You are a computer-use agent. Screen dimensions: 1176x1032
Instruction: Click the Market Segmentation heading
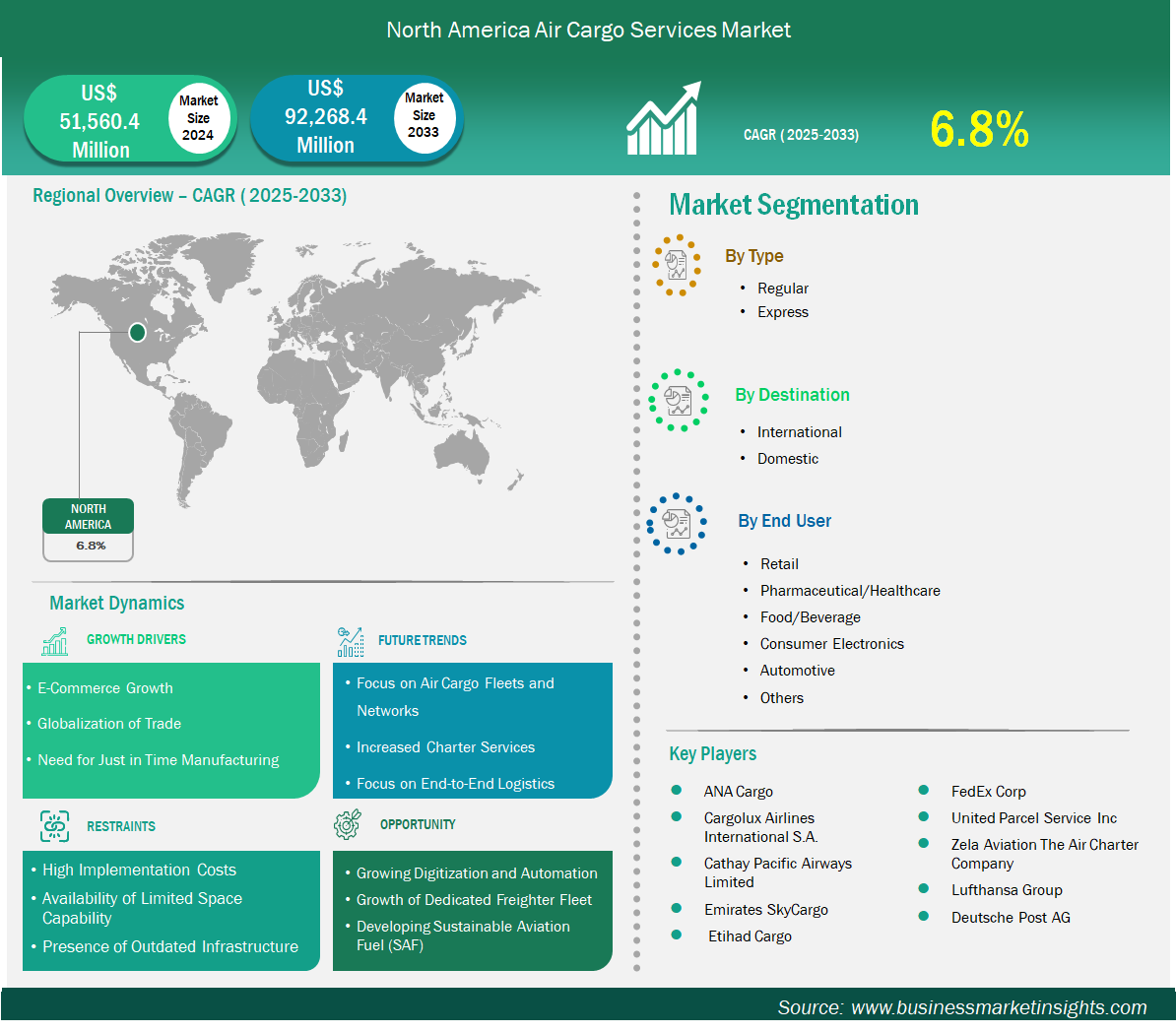point(794,205)
